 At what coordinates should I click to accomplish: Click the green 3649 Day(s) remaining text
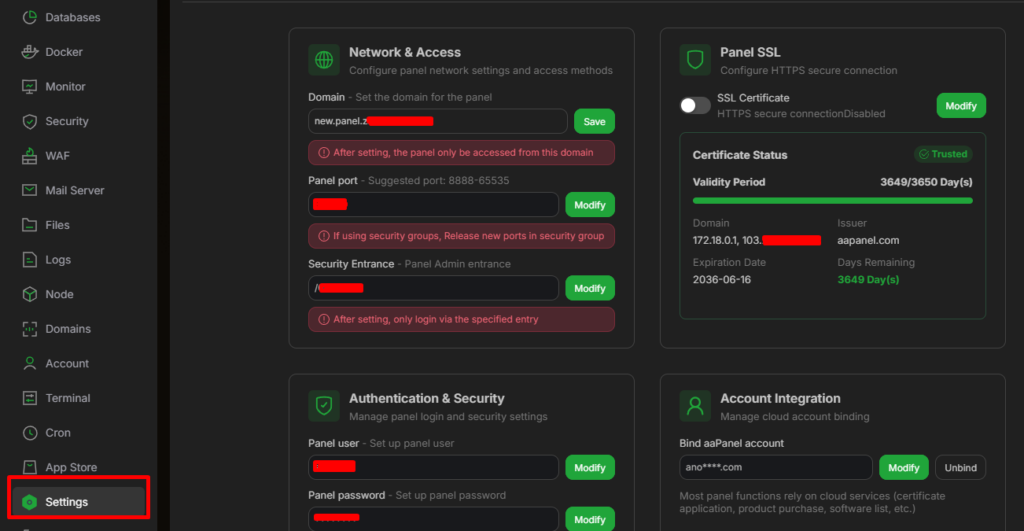[x=868, y=280]
